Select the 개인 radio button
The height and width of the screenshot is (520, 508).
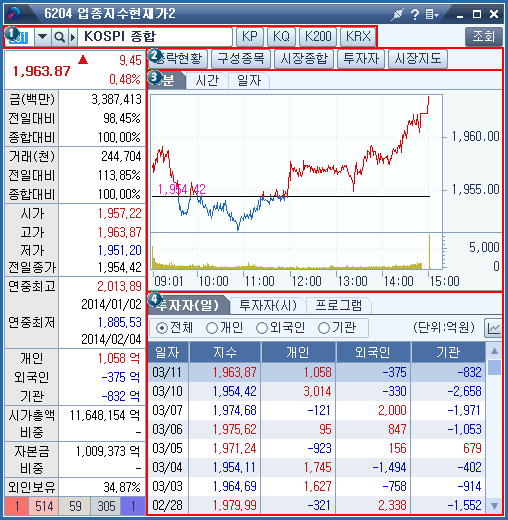click(211, 328)
